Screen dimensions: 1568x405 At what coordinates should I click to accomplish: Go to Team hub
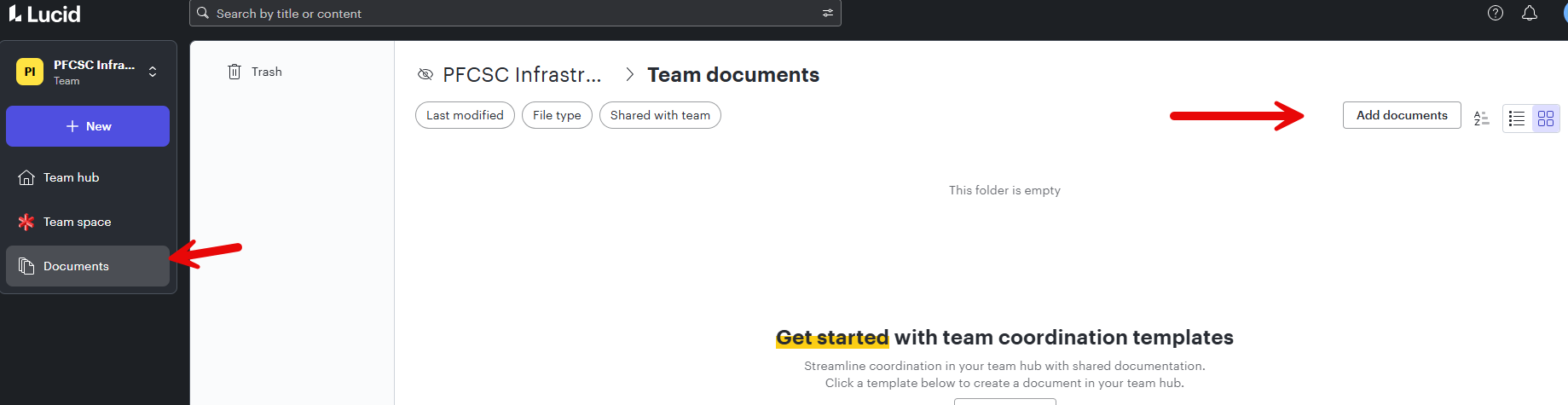(x=72, y=177)
